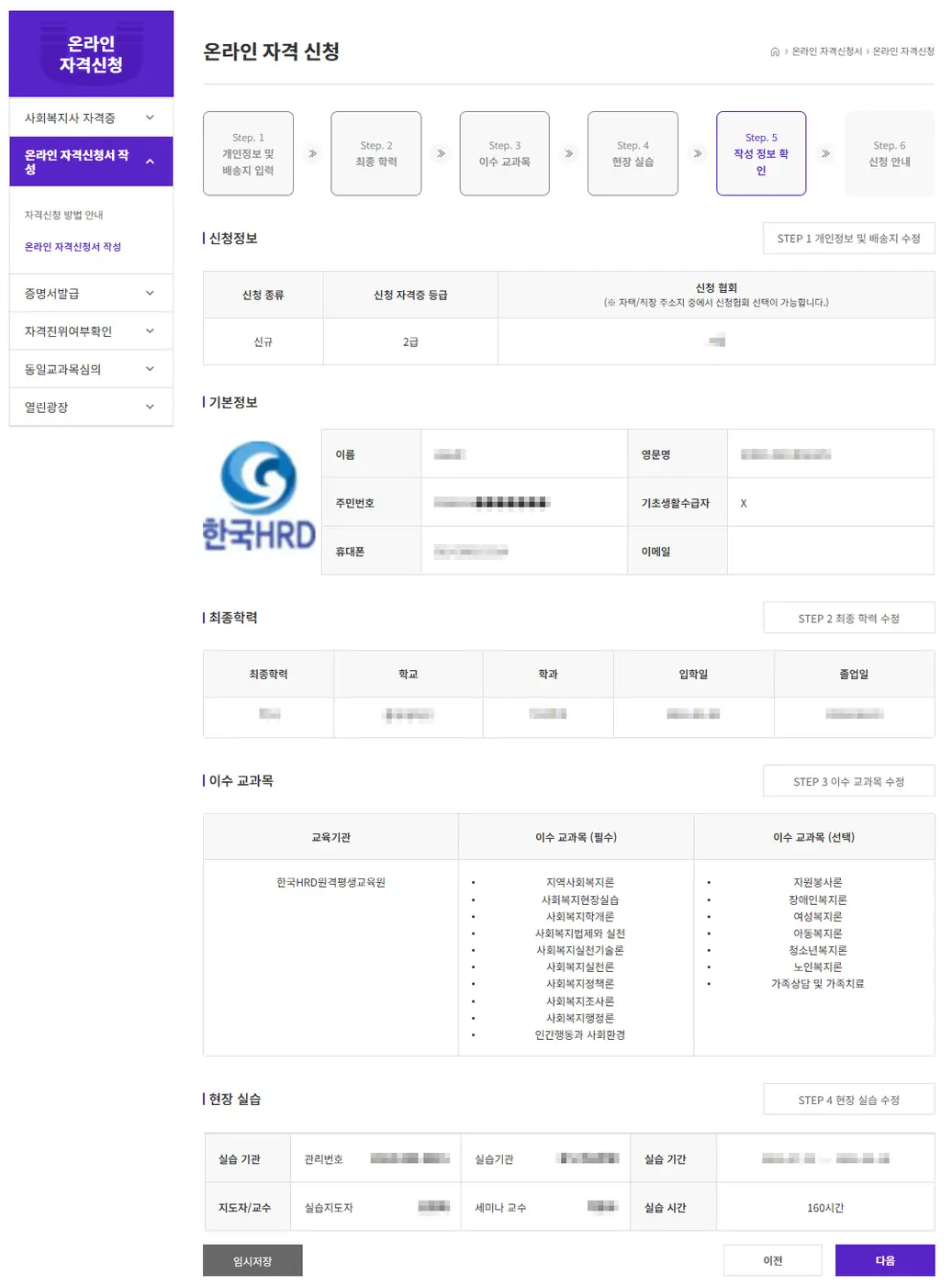Image resolution: width=952 pixels, height=1285 pixels.
Task: Click the home icon in breadcrumb
Action: click(x=775, y=51)
